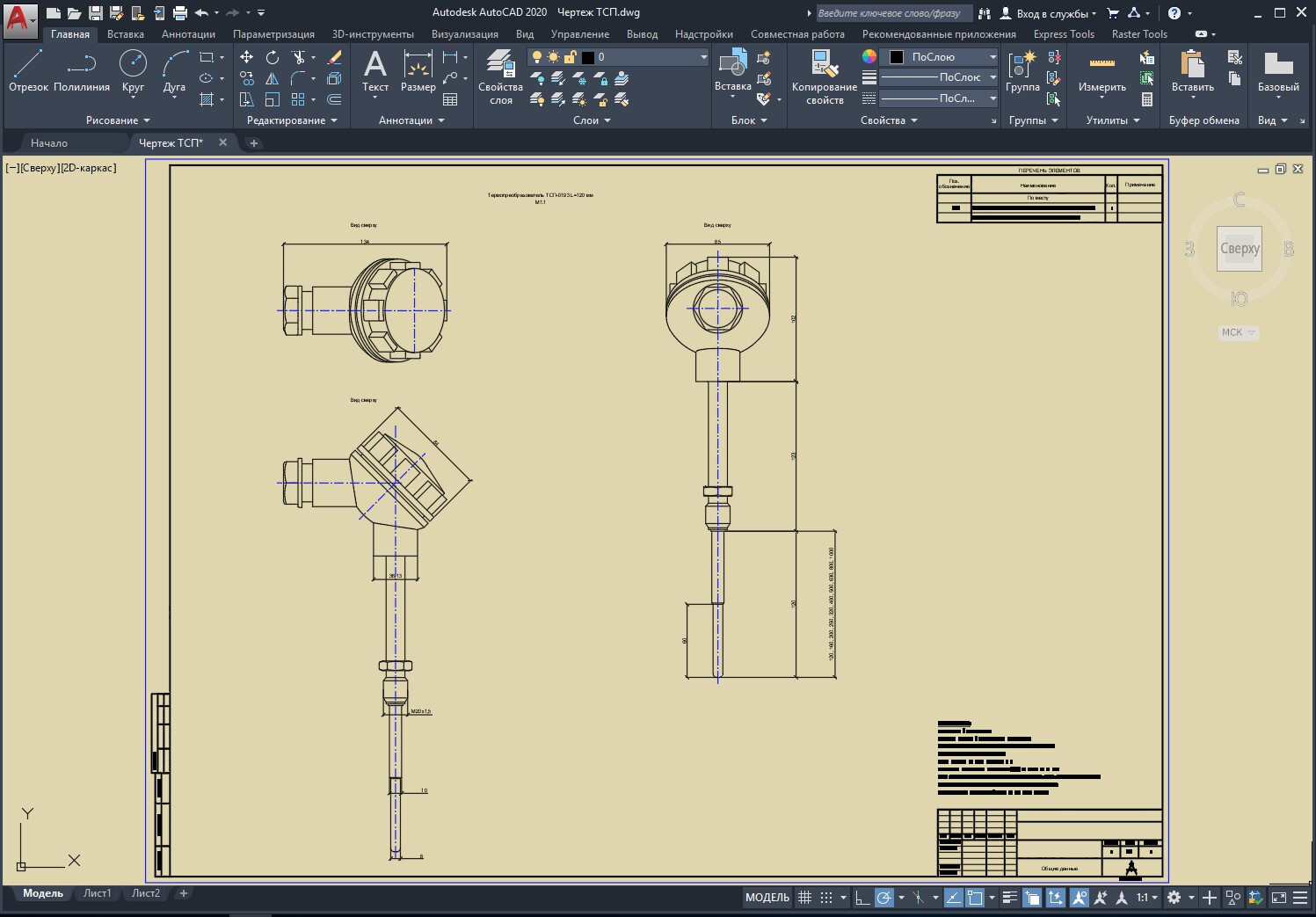The image size is (1316, 917).
Task: Open the annotation scale 1:1 dropdown
Action: click(x=1146, y=898)
